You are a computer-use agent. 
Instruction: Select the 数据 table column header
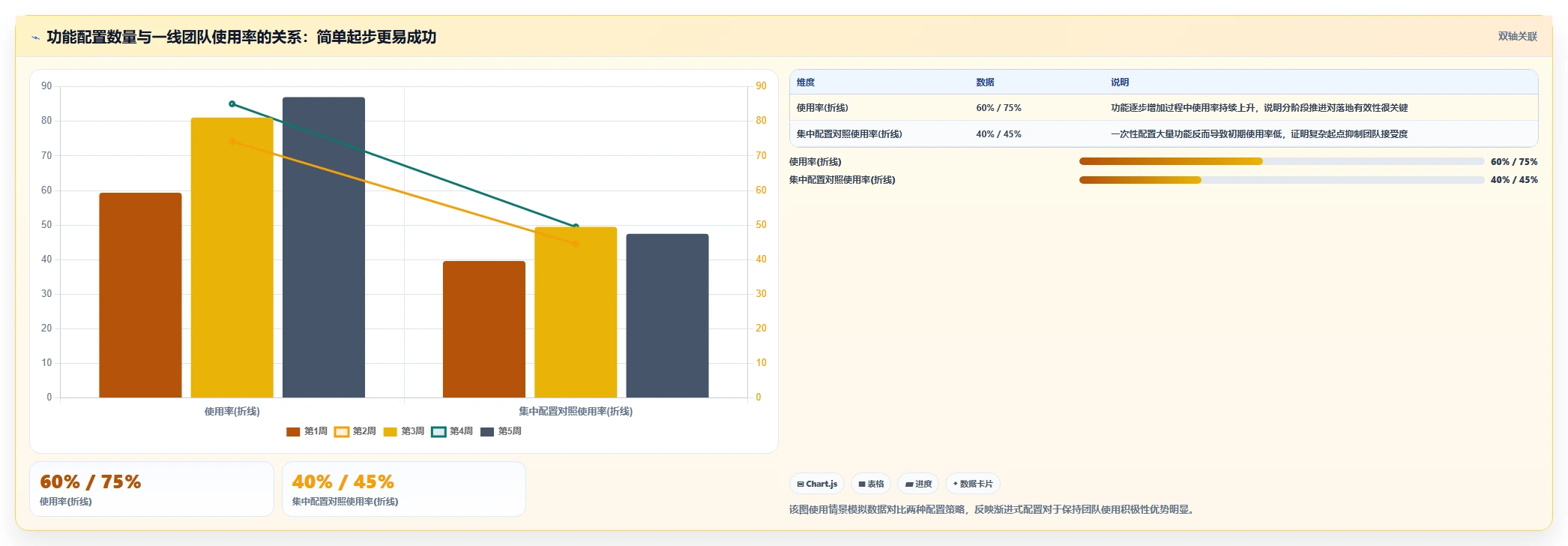tap(985, 82)
